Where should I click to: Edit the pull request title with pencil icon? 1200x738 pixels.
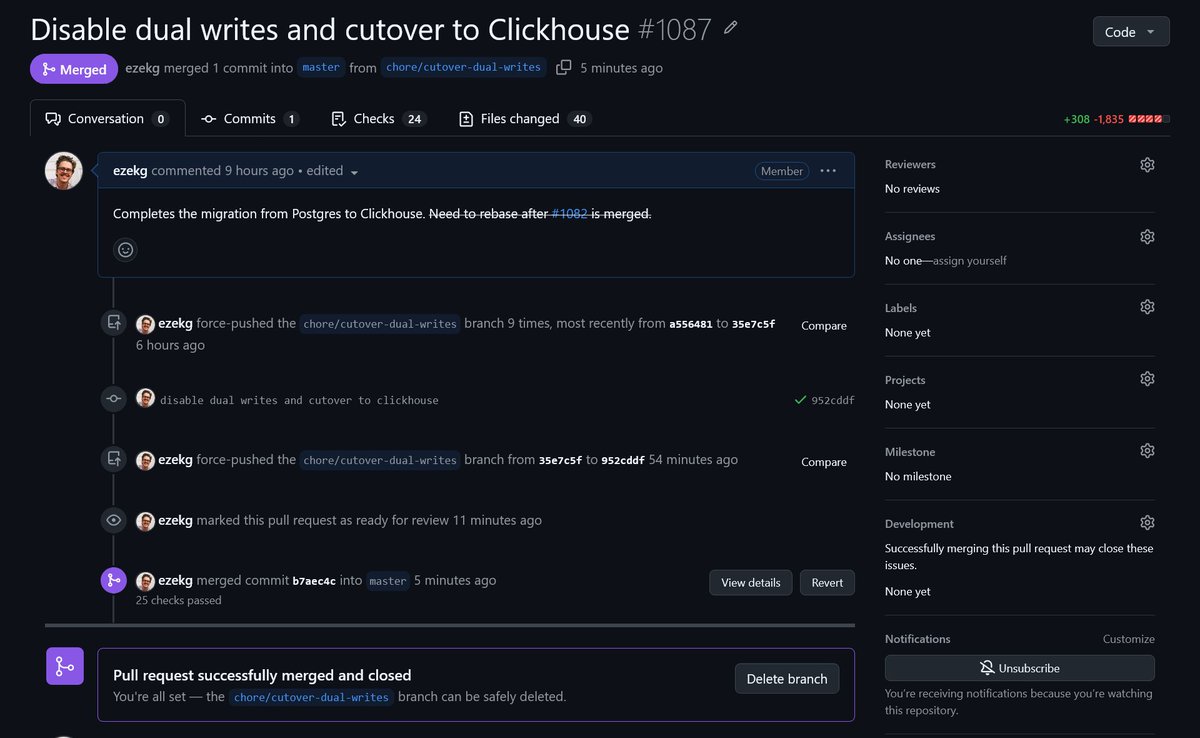(731, 28)
